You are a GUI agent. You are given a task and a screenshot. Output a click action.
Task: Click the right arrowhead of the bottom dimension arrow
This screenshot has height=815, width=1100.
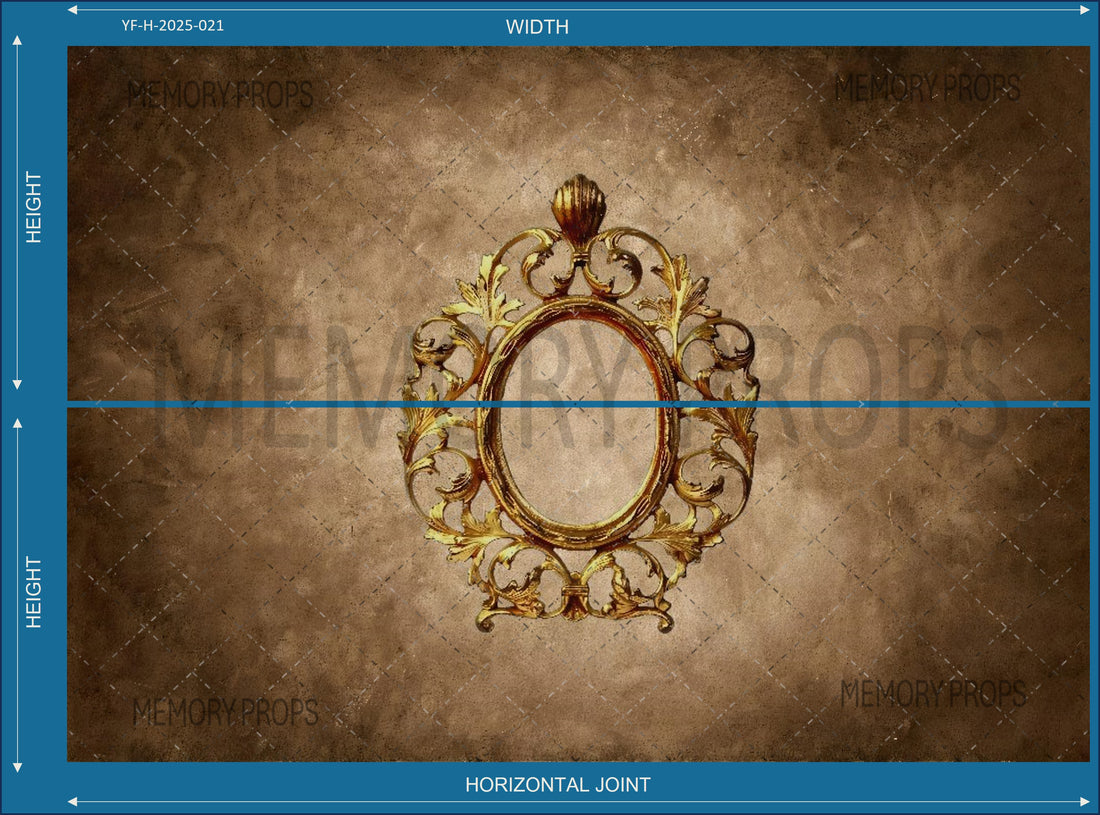(1085, 801)
